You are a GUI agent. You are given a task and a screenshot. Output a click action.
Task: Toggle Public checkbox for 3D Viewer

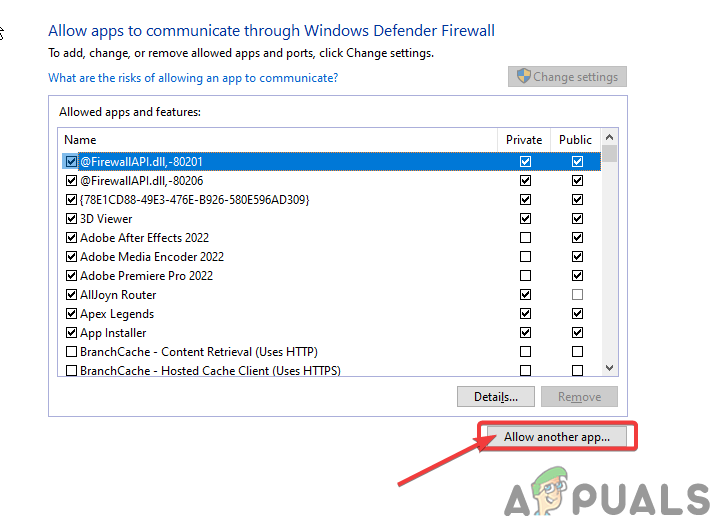(578, 219)
